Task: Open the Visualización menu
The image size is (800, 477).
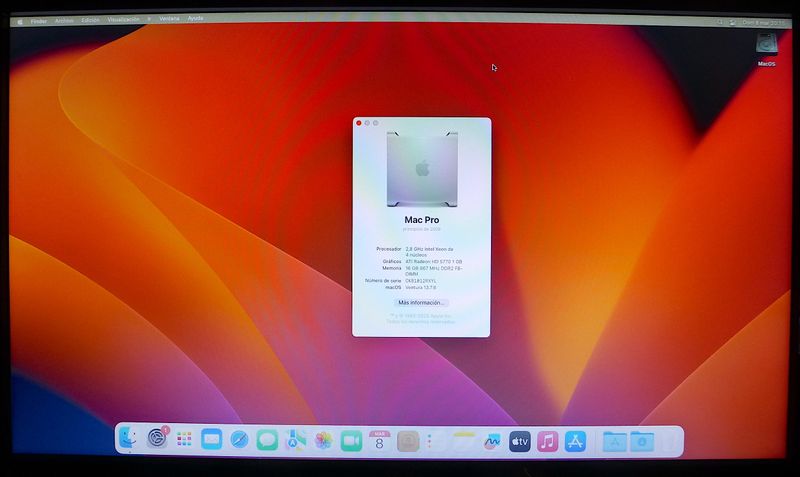Action: point(123,19)
